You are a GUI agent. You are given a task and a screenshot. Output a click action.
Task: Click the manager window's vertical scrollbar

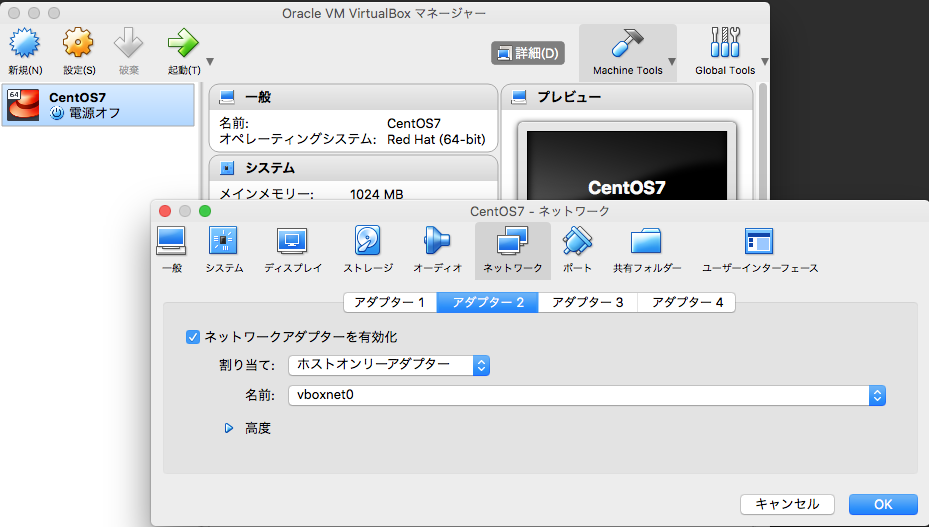[763, 142]
